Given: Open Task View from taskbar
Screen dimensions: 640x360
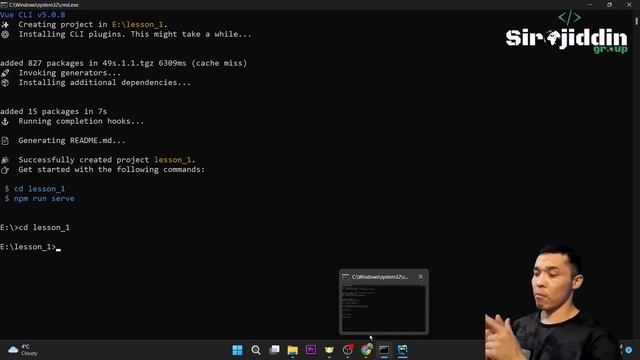Looking at the screenshot, I should [274, 350].
